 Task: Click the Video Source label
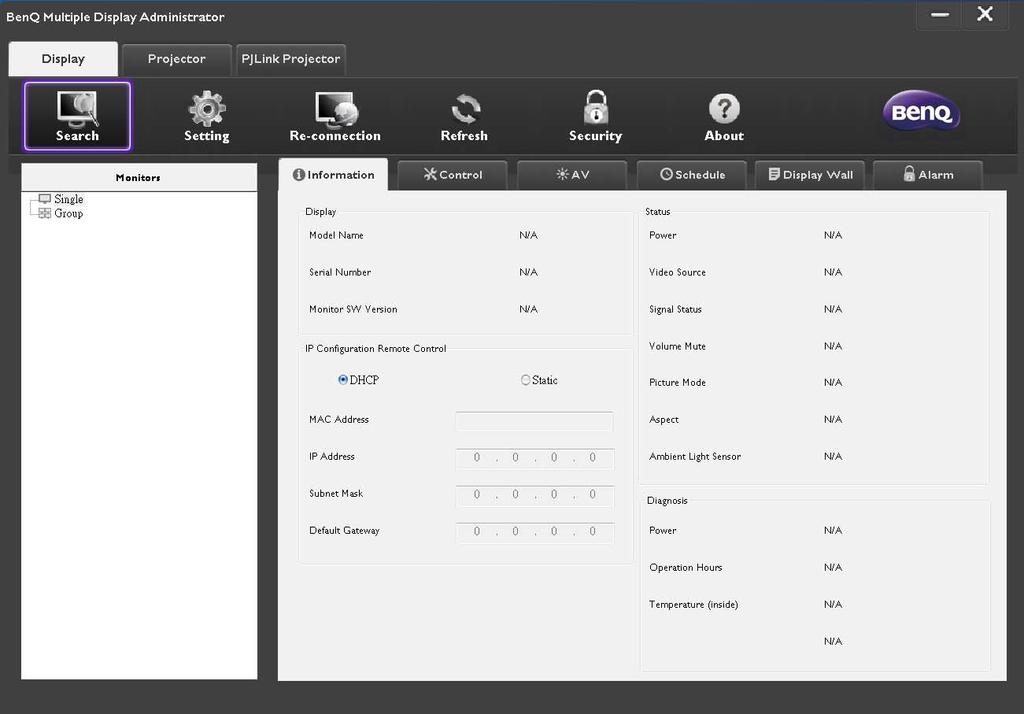click(677, 272)
